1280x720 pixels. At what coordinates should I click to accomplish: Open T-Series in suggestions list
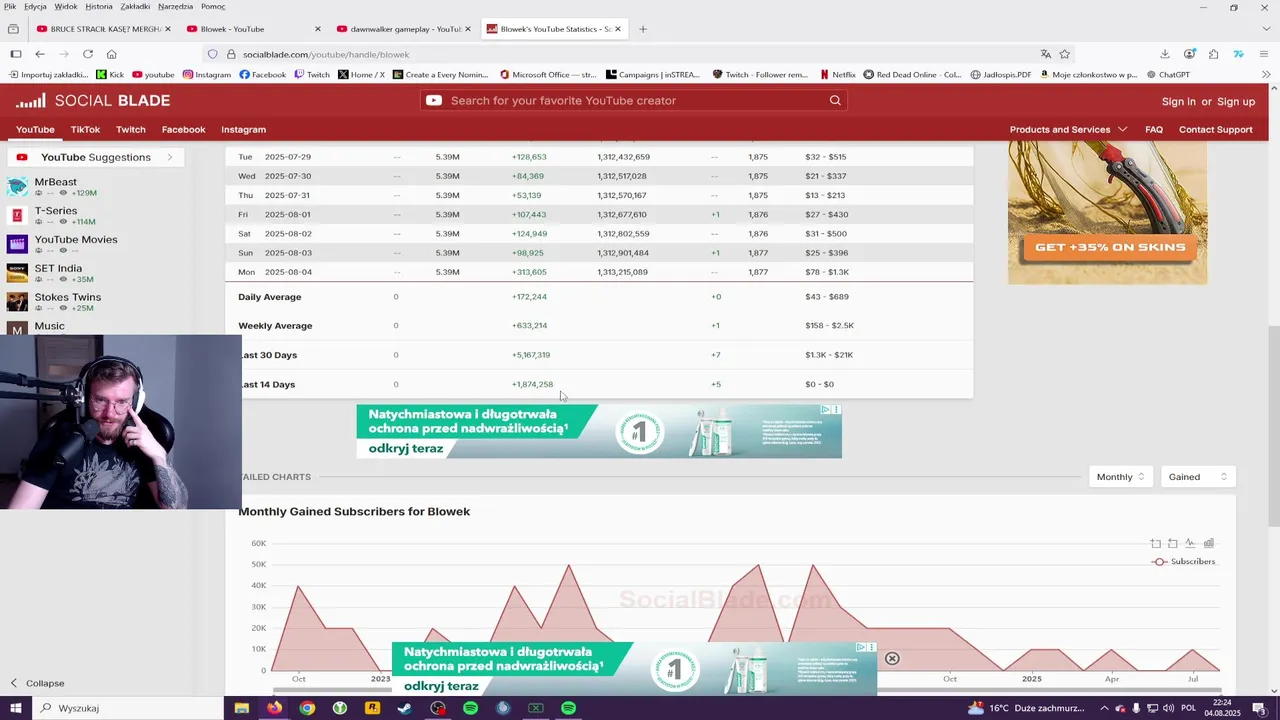(x=56, y=211)
